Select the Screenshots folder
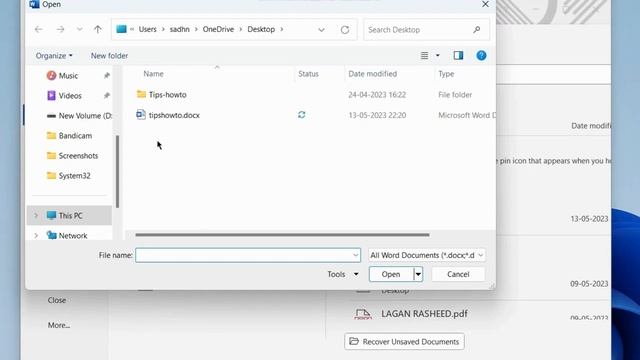The image size is (640, 360). [78, 156]
